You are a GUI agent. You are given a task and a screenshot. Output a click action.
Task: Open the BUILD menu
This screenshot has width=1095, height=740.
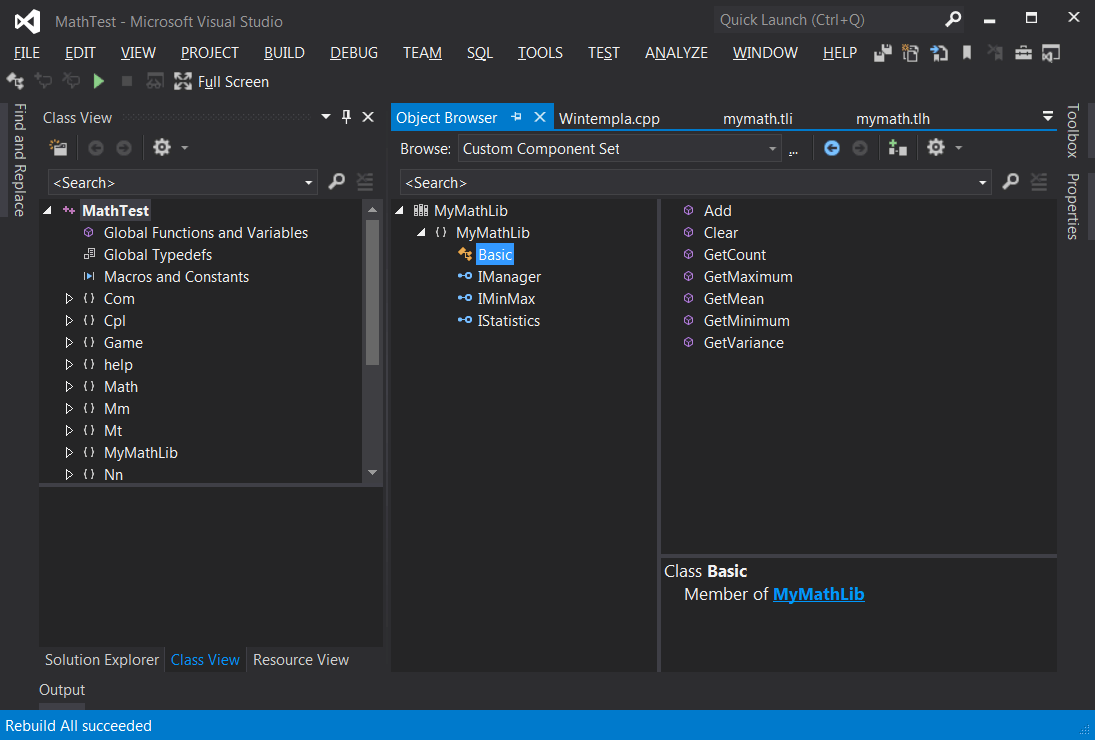(x=284, y=52)
